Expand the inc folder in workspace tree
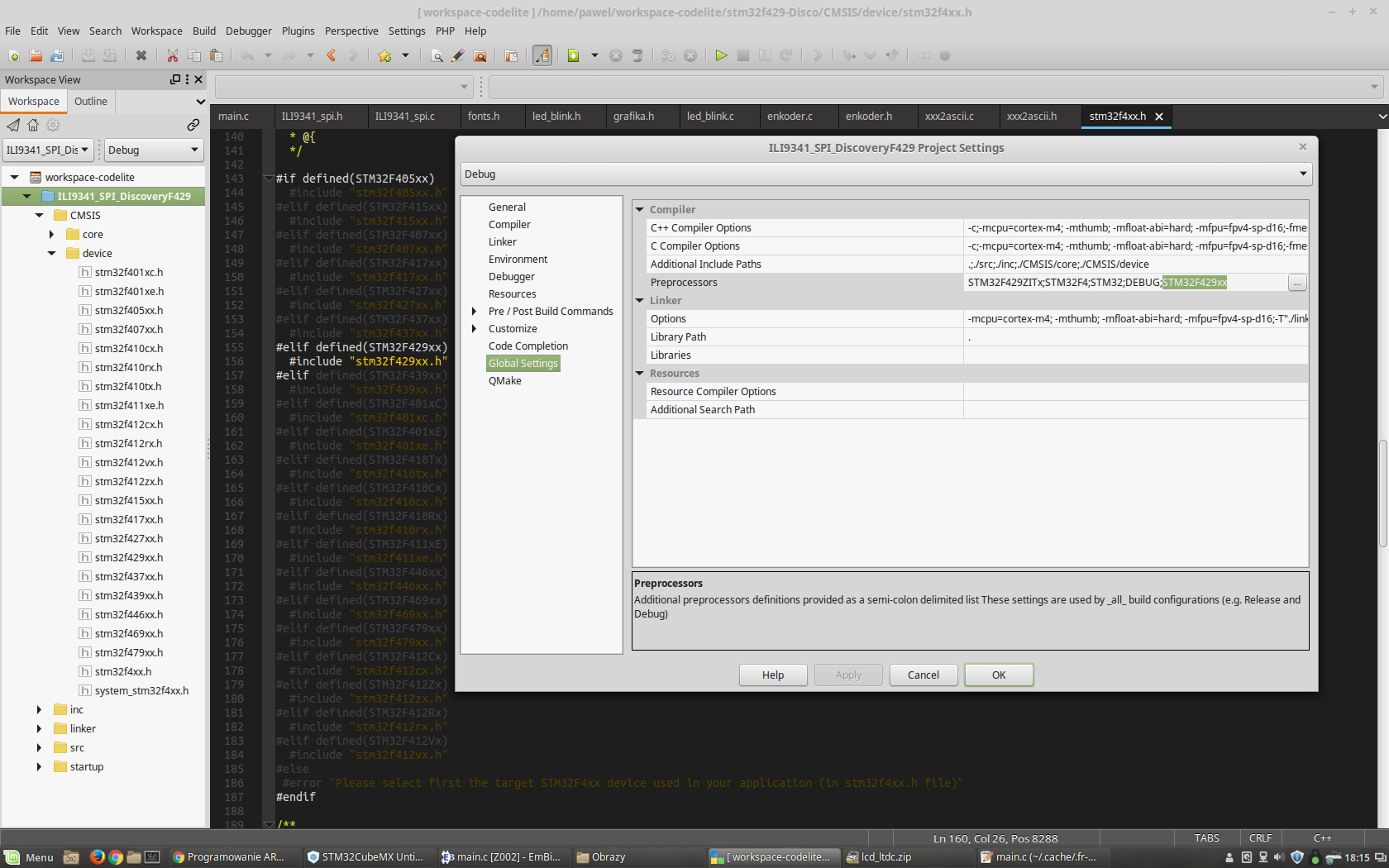 tap(39, 709)
